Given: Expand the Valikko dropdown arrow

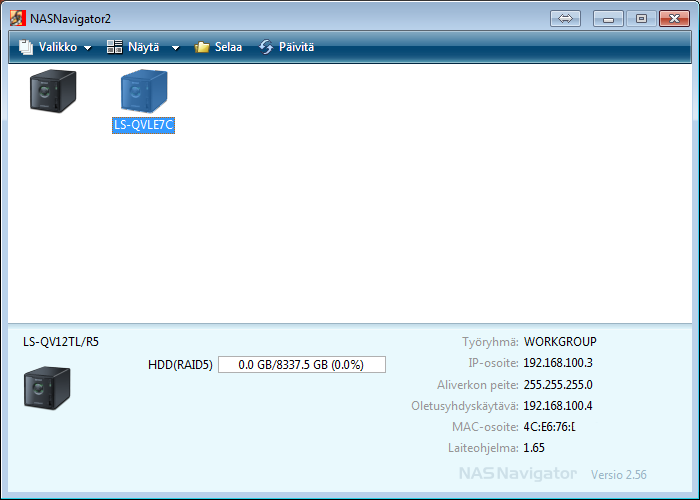Looking at the screenshot, I should 88,48.
